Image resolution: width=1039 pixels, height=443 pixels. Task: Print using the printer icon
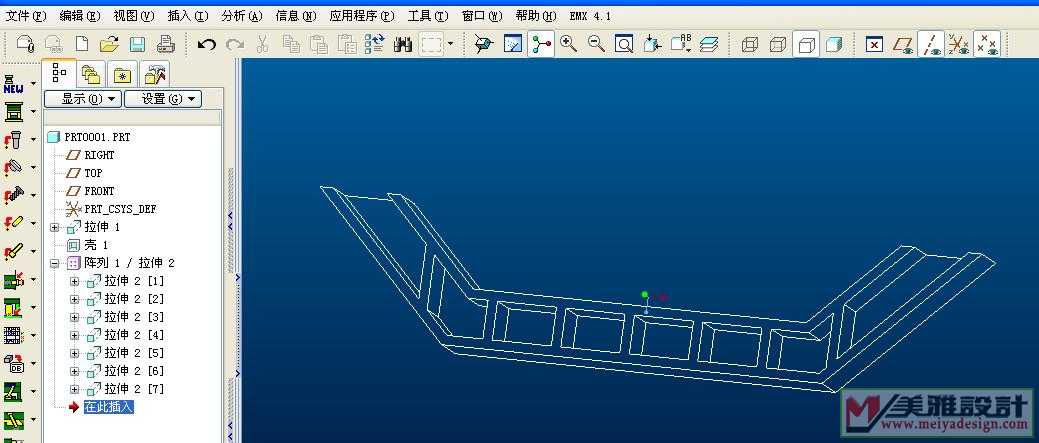click(165, 44)
